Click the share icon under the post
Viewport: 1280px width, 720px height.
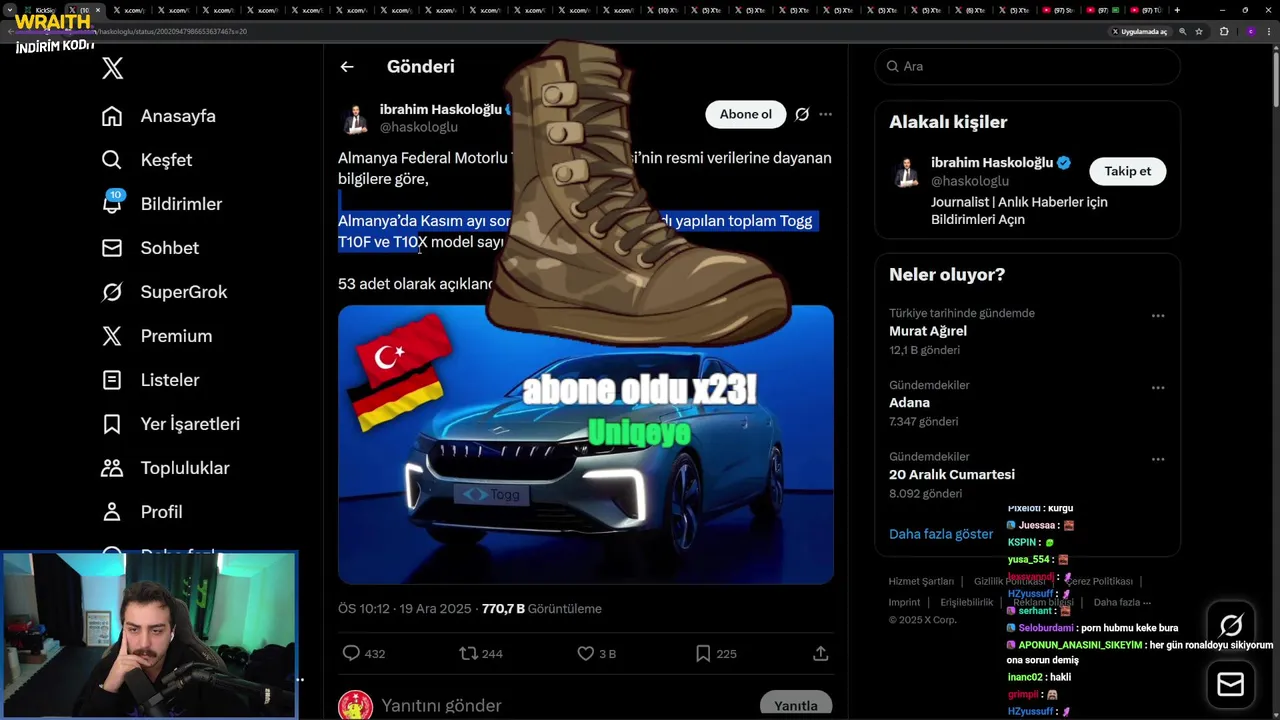[820, 653]
